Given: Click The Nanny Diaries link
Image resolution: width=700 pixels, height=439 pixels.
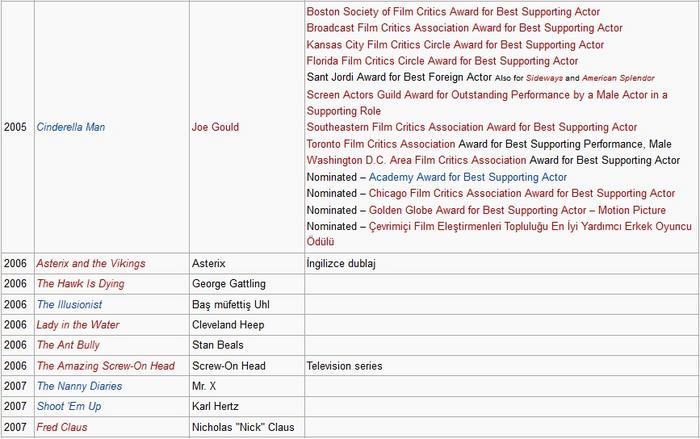Looking at the screenshot, I should [x=79, y=386].
